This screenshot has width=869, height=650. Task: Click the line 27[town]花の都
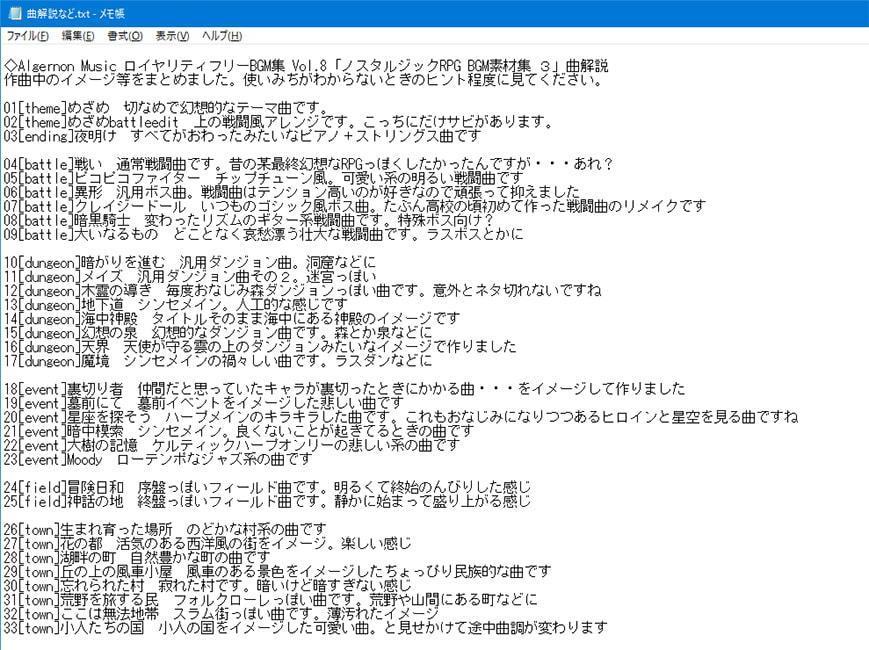tap(207, 544)
